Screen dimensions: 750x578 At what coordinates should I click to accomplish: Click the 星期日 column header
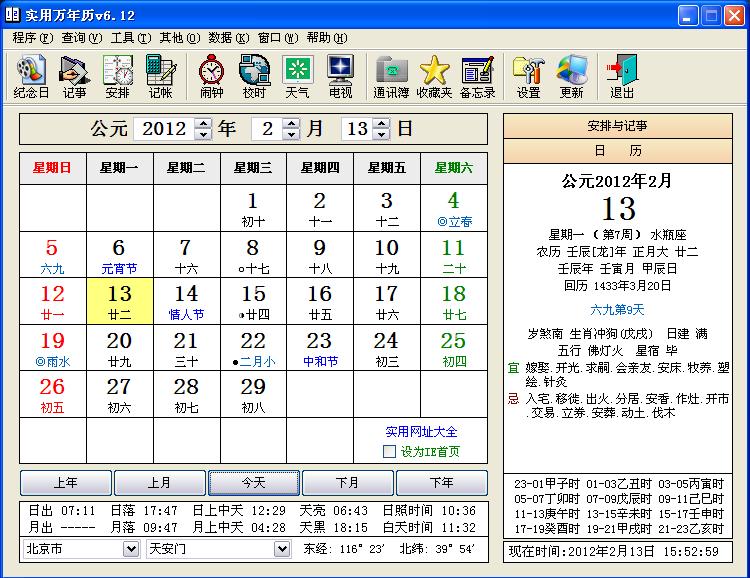[x=53, y=168]
